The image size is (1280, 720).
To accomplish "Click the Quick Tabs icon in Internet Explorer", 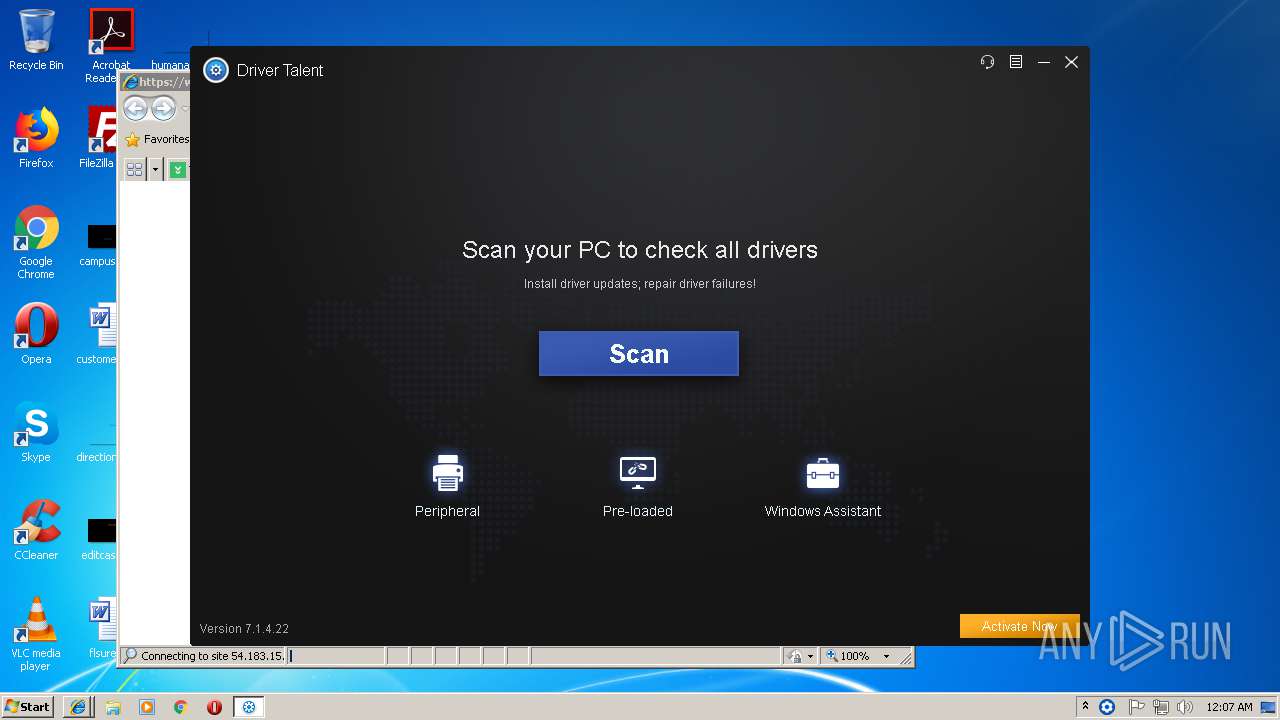I will click(135, 170).
